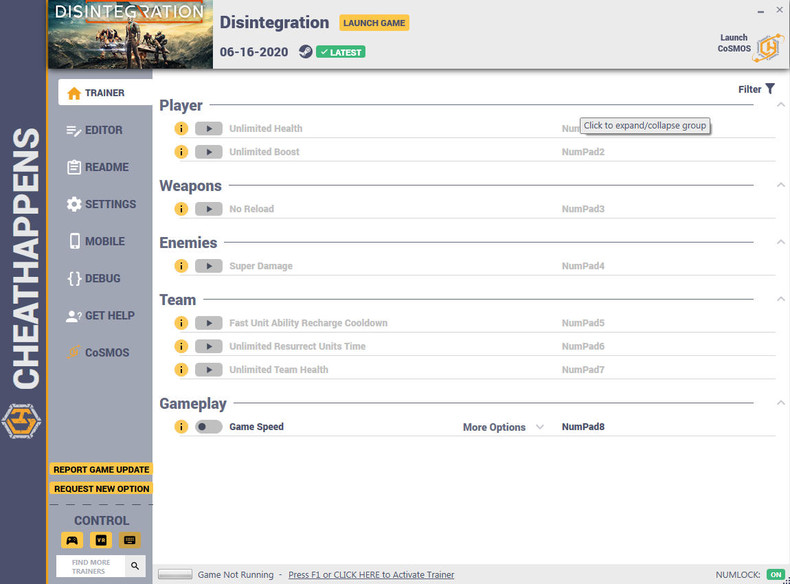Activate No Reload play toggle
Viewport: 790px width, 584px height.
(x=209, y=209)
